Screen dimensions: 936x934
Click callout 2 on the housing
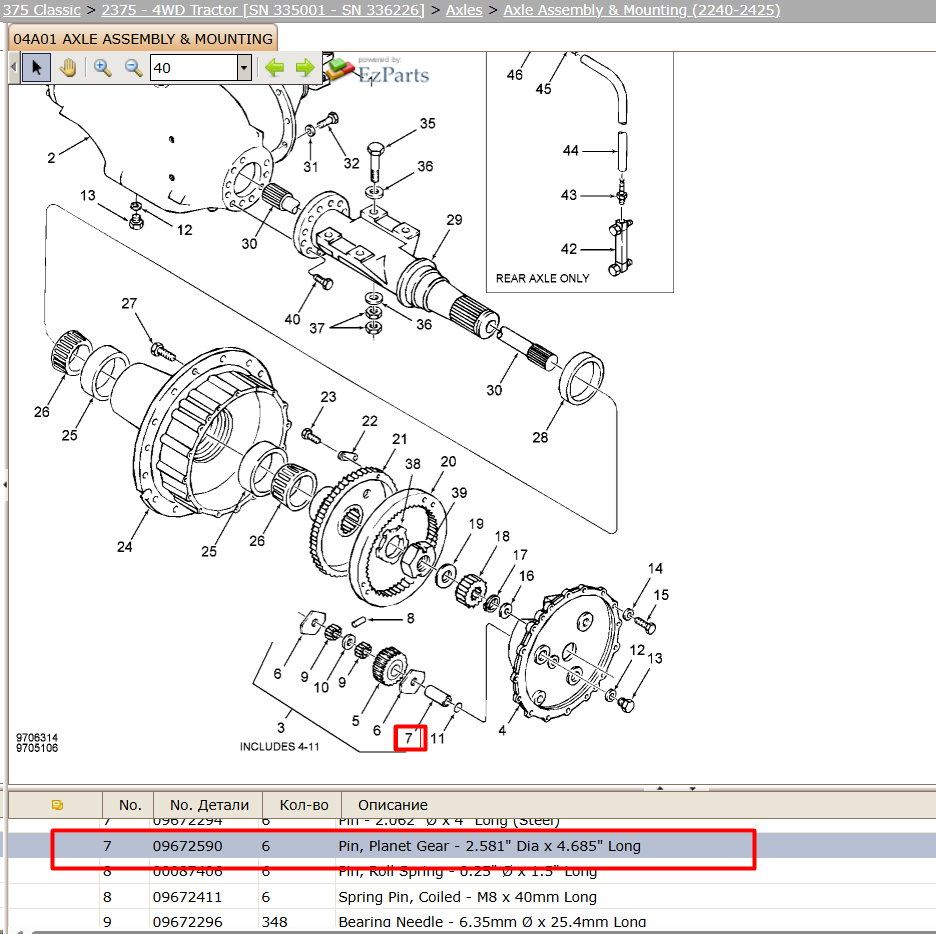(x=51, y=158)
